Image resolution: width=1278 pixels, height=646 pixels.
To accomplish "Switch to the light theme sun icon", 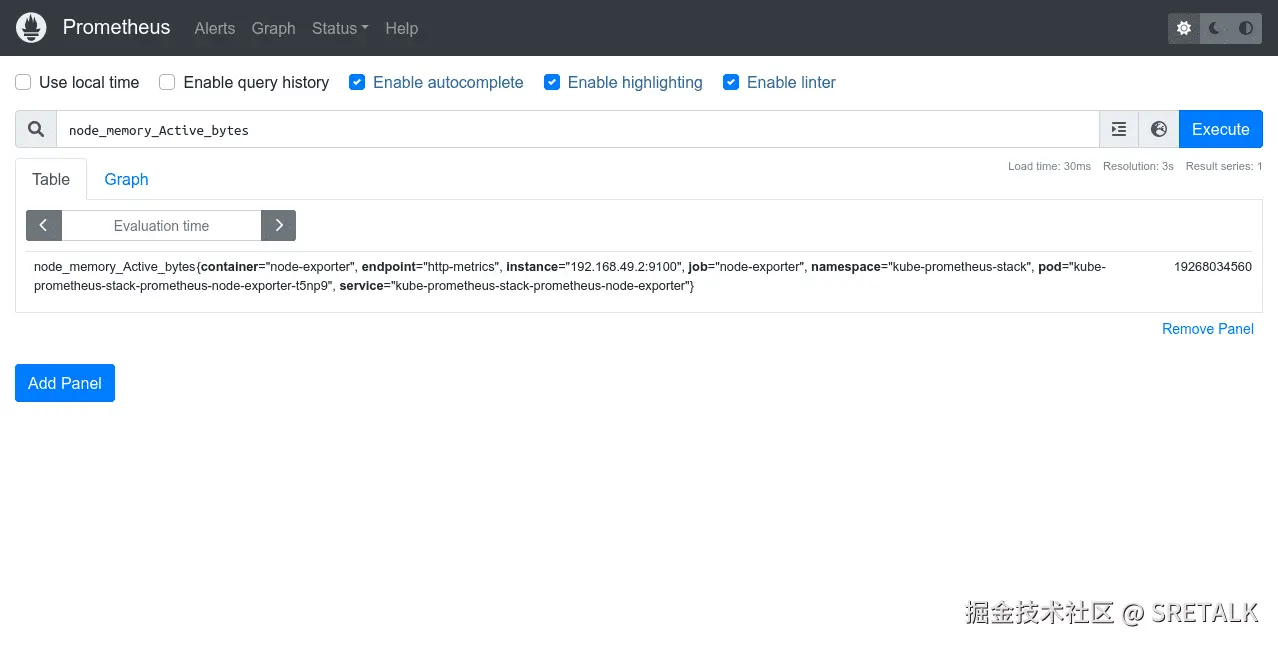I will tap(1184, 28).
